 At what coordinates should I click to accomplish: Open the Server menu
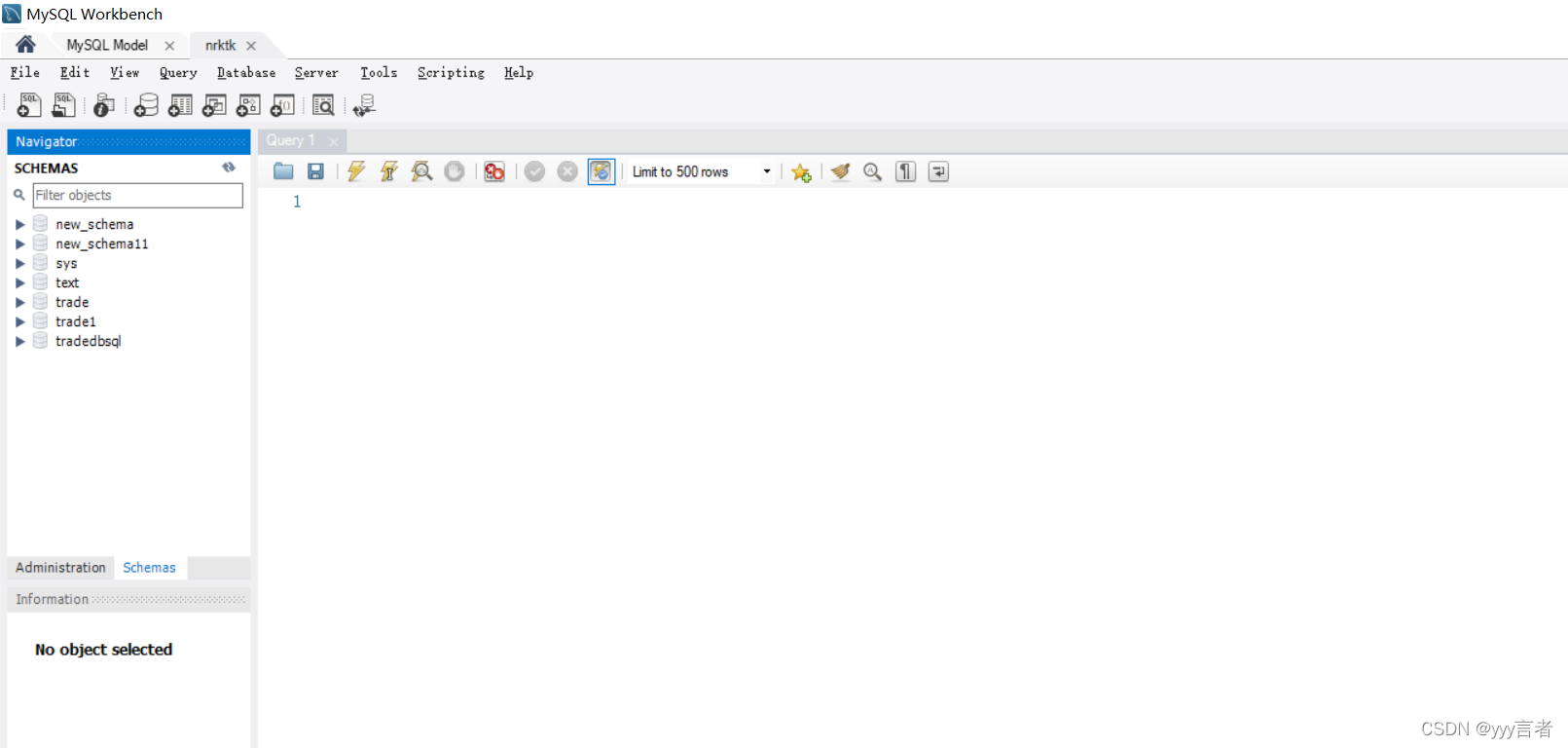tap(316, 72)
